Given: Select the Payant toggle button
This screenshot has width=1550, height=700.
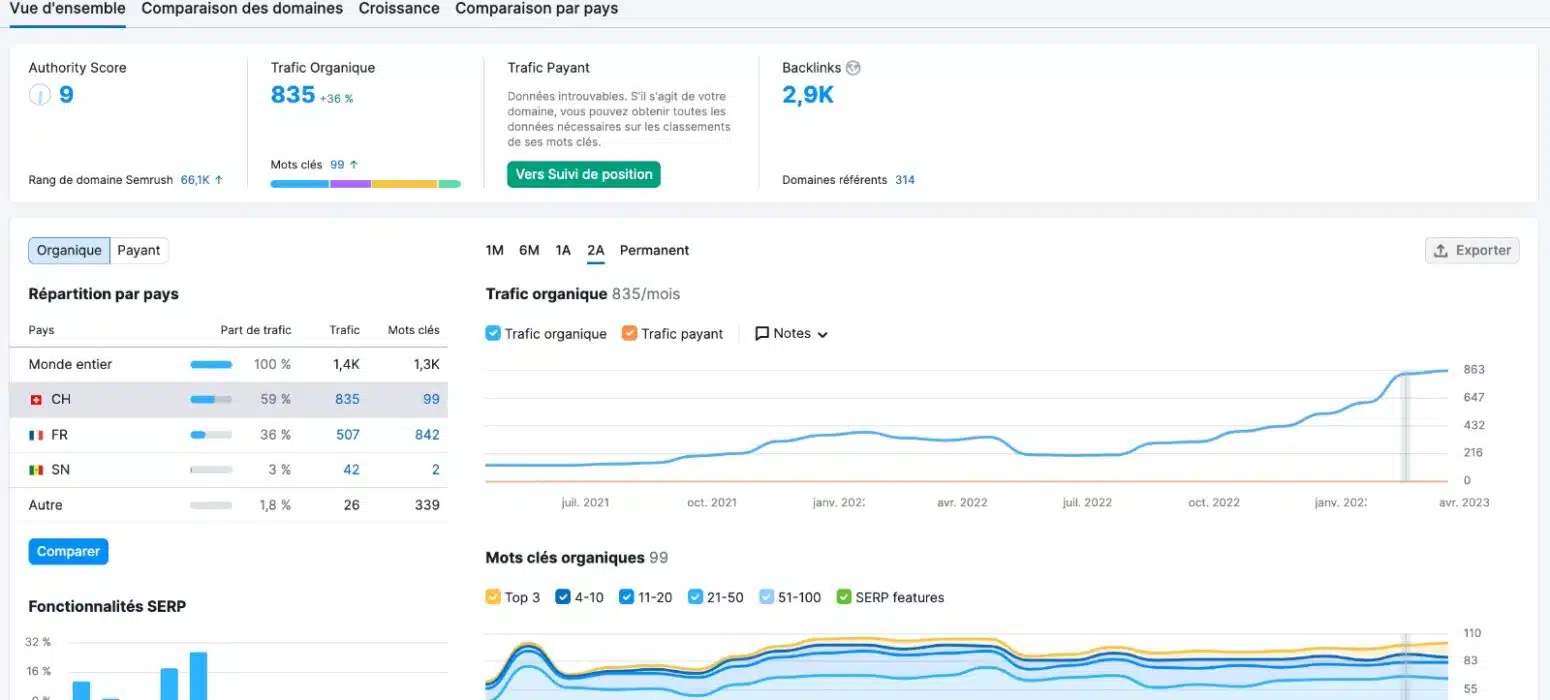Looking at the screenshot, I should (139, 251).
